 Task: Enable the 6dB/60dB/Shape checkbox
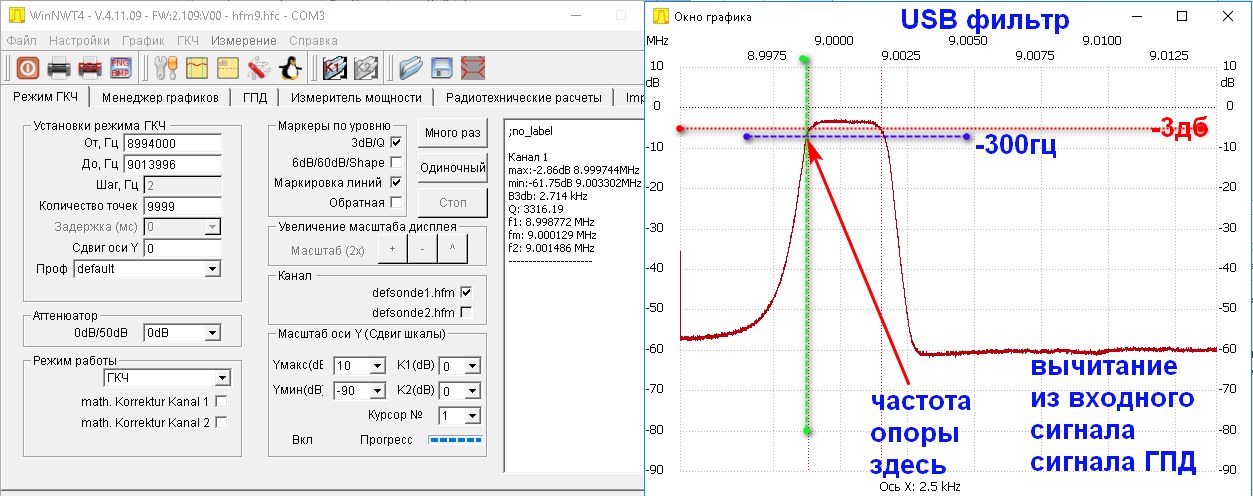[x=395, y=162]
